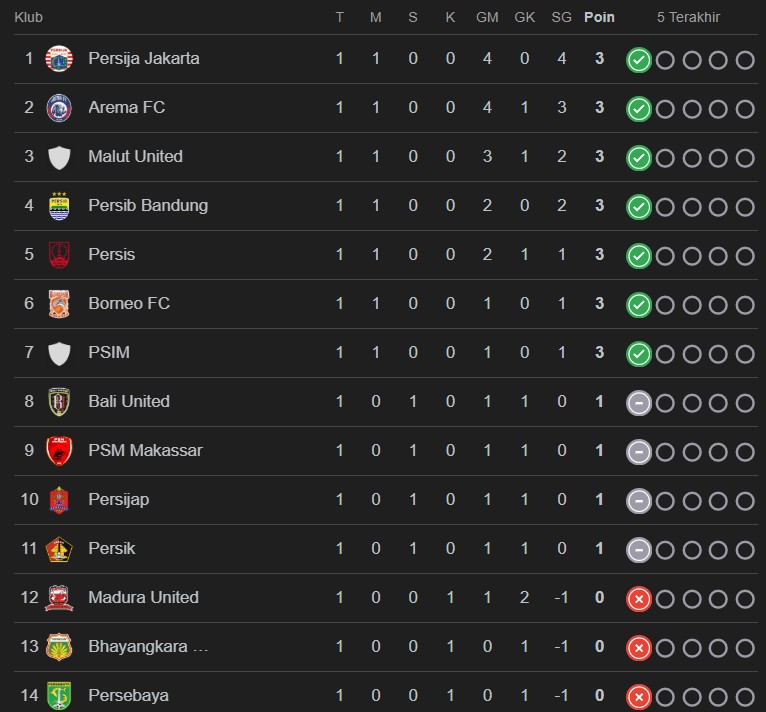
Task: Click the PSM Makassar club crest
Action: click(60, 451)
